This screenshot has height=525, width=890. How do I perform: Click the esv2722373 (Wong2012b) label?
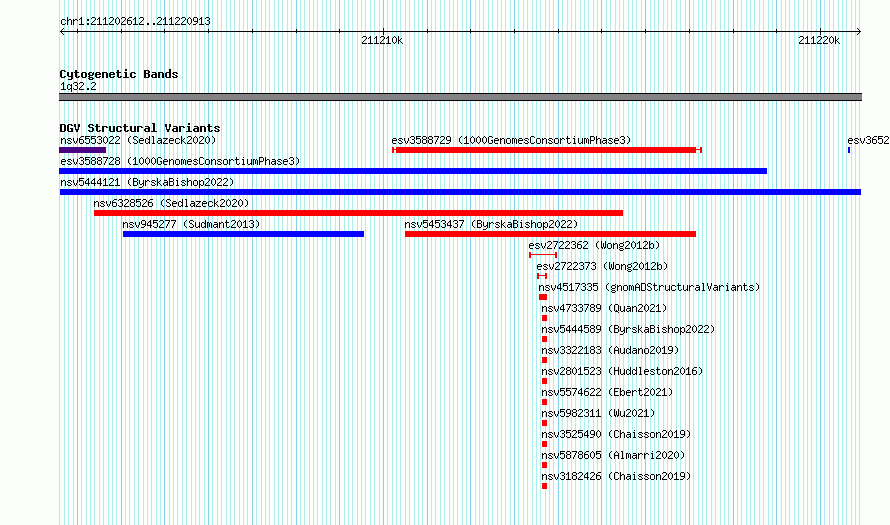(602, 266)
